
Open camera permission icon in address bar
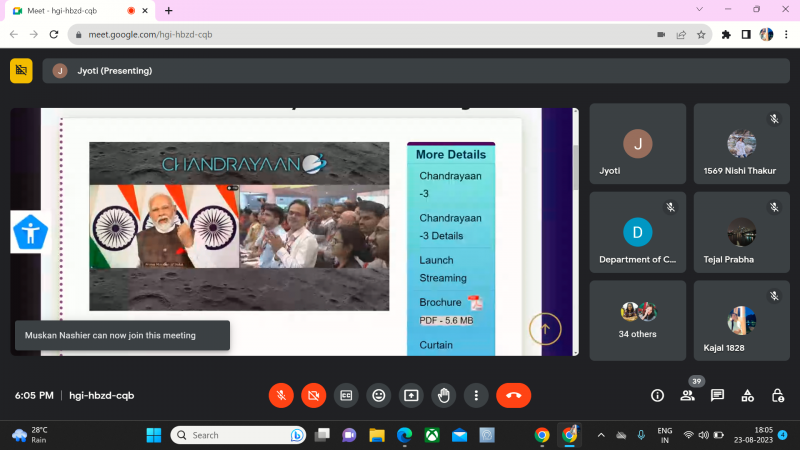[661, 35]
